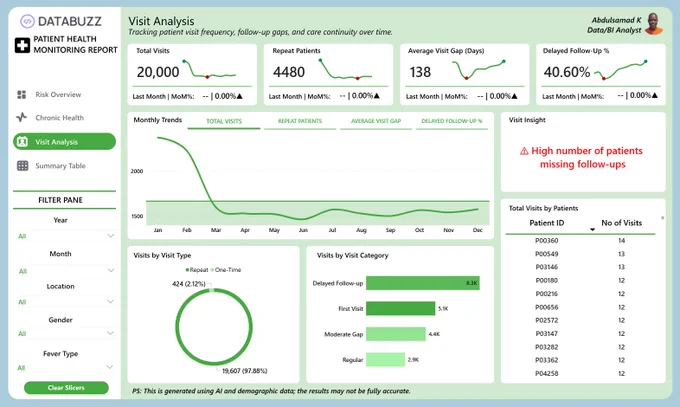Select patient row P00656

coord(580,307)
